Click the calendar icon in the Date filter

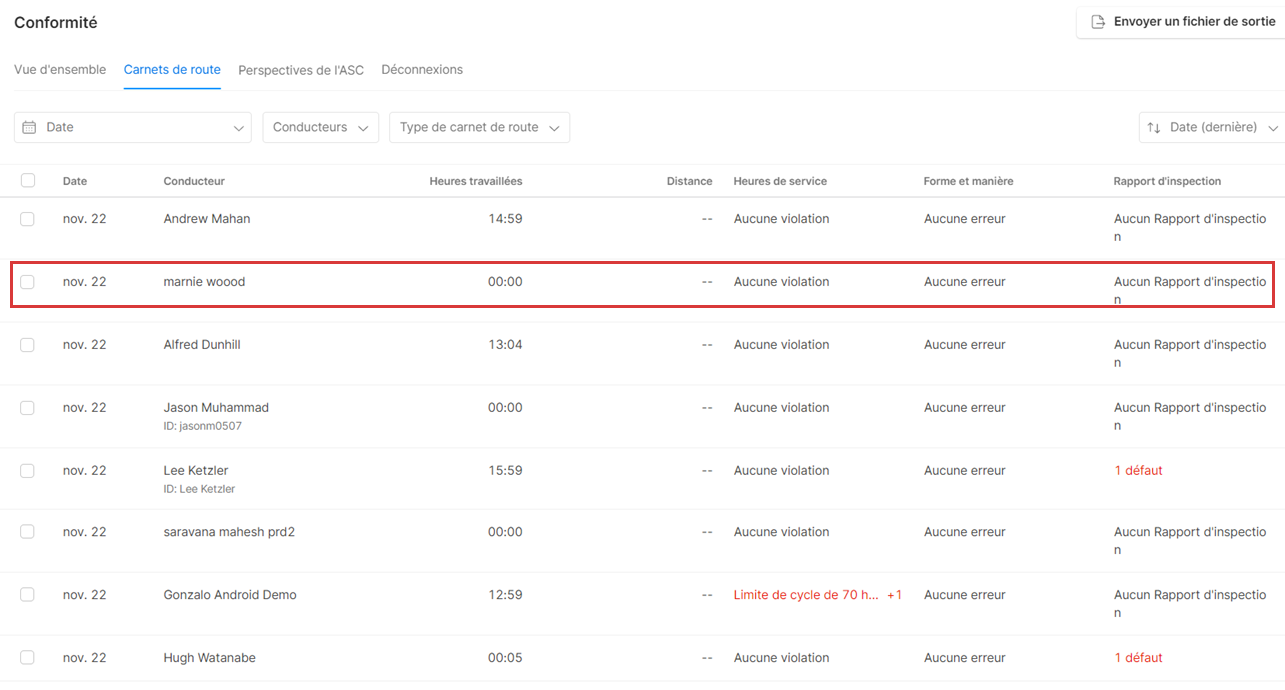[x=30, y=127]
